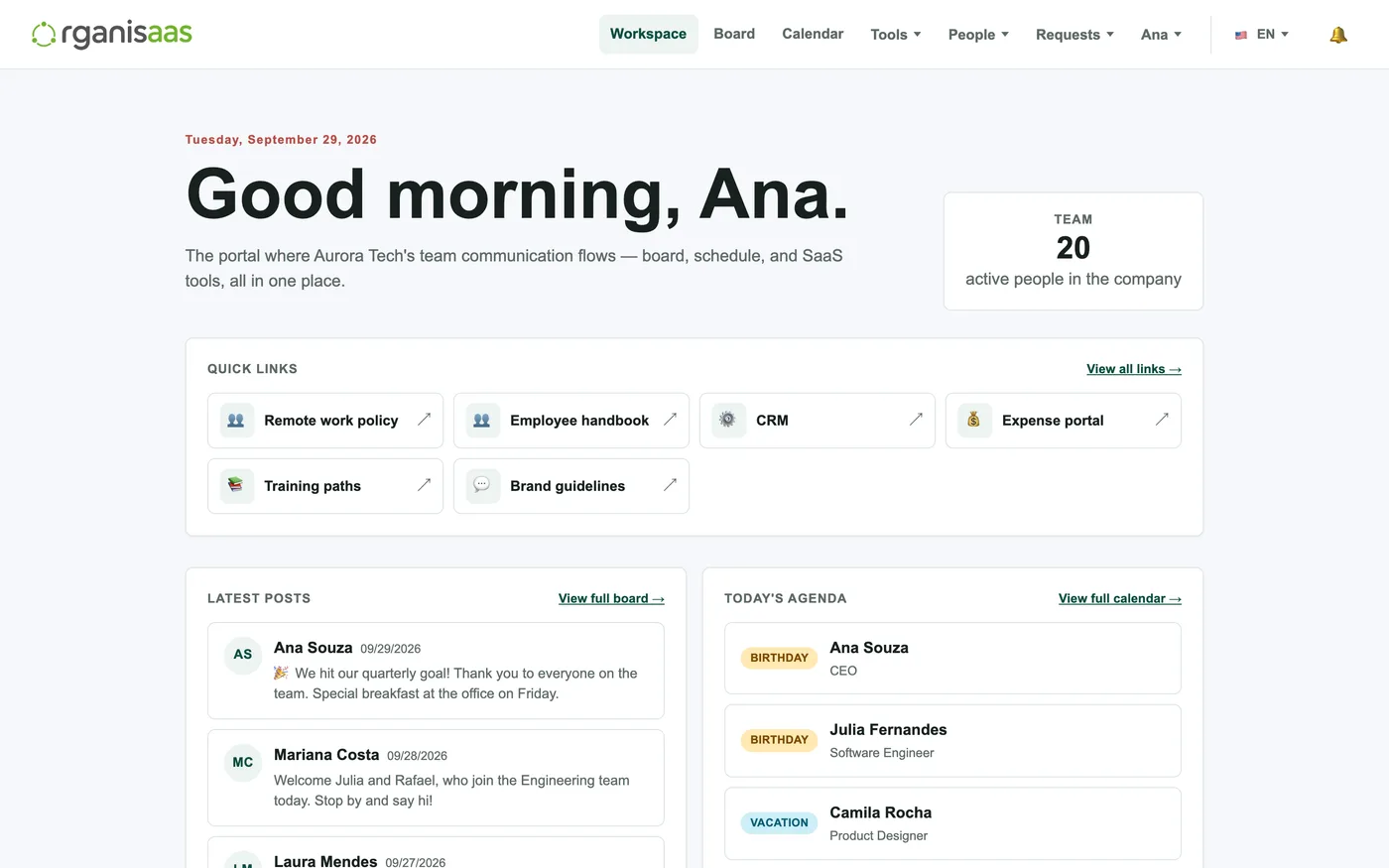Click the Software Engineer role text
This screenshot has width=1389, height=868.
point(882,753)
